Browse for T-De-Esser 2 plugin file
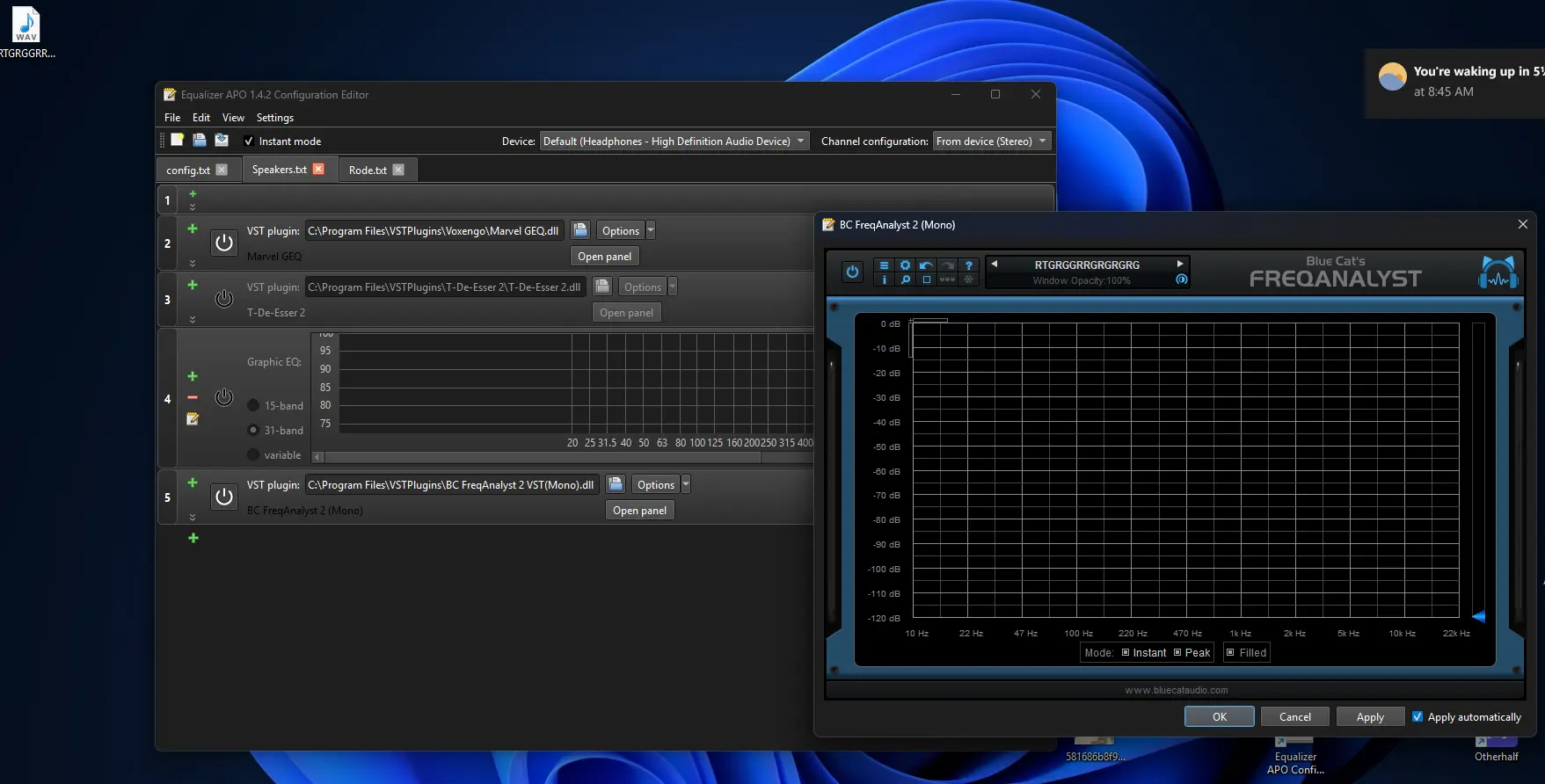Screen dimensions: 1545x784 click(x=602, y=287)
